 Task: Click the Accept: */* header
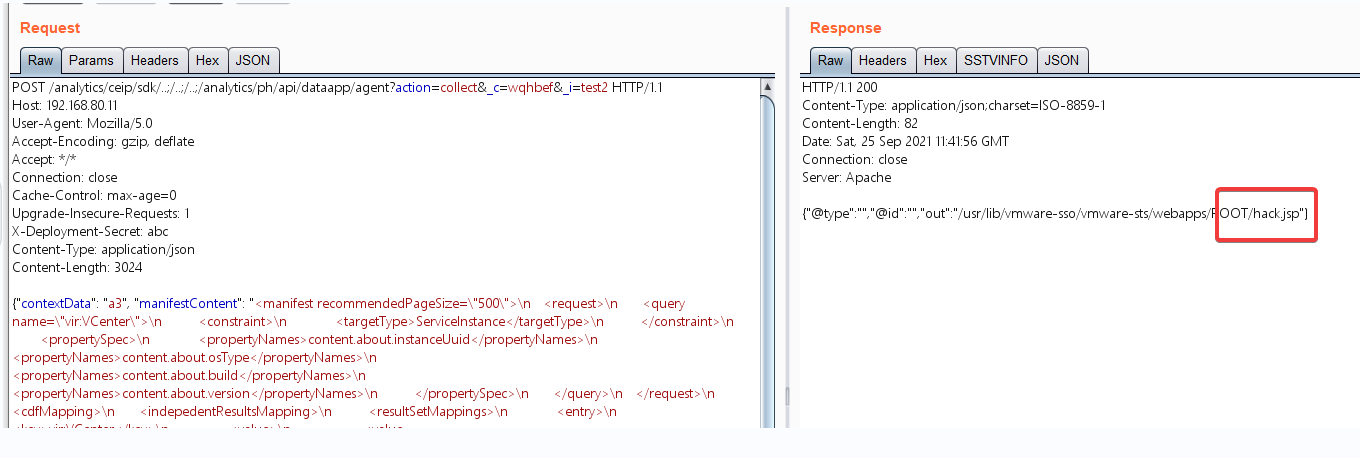44,160
